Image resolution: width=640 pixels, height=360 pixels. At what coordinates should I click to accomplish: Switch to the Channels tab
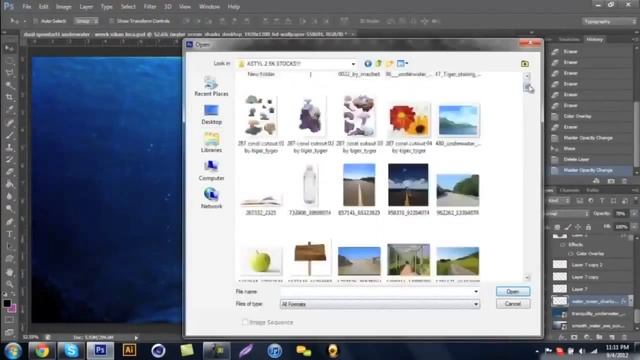coord(569,190)
